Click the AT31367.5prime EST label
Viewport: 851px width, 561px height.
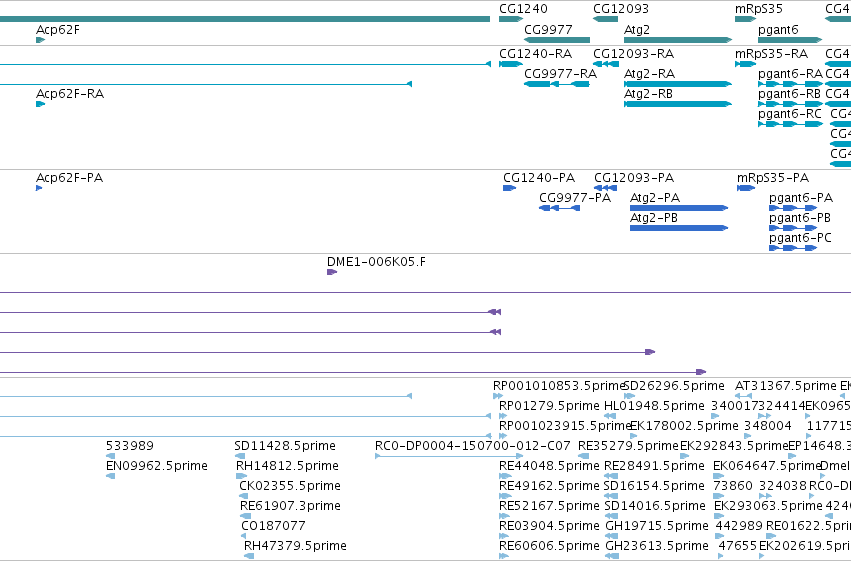coord(785,386)
